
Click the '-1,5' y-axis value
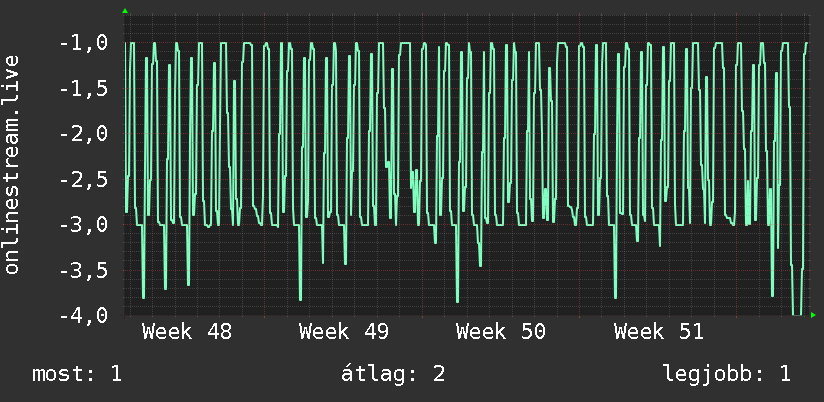[x=84, y=89]
